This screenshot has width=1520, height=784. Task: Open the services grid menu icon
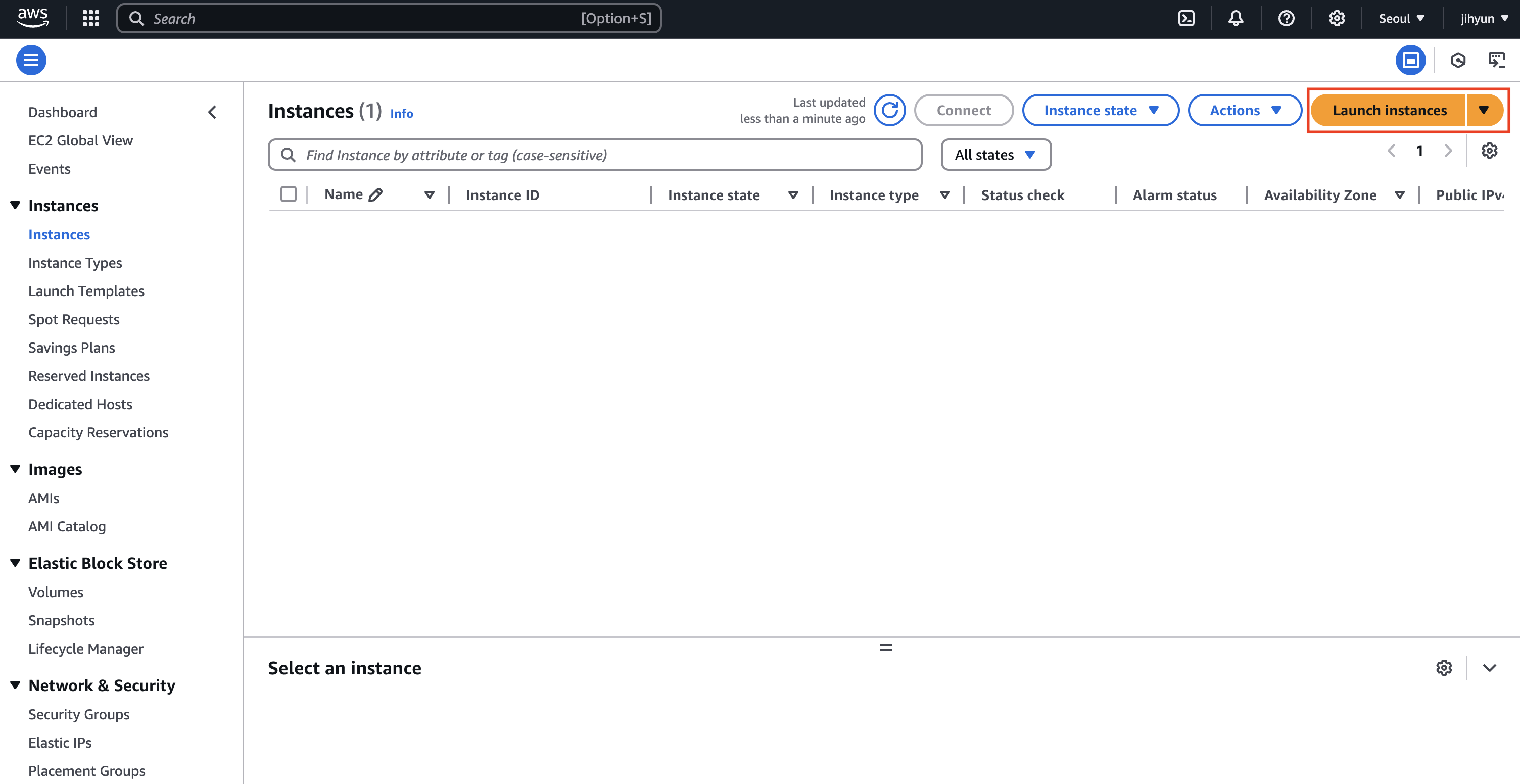(91, 18)
